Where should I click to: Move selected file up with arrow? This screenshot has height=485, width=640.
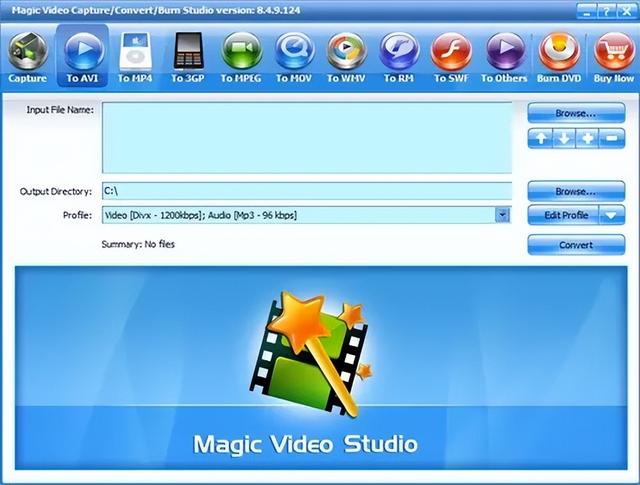pyautogui.click(x=540, y=138)
